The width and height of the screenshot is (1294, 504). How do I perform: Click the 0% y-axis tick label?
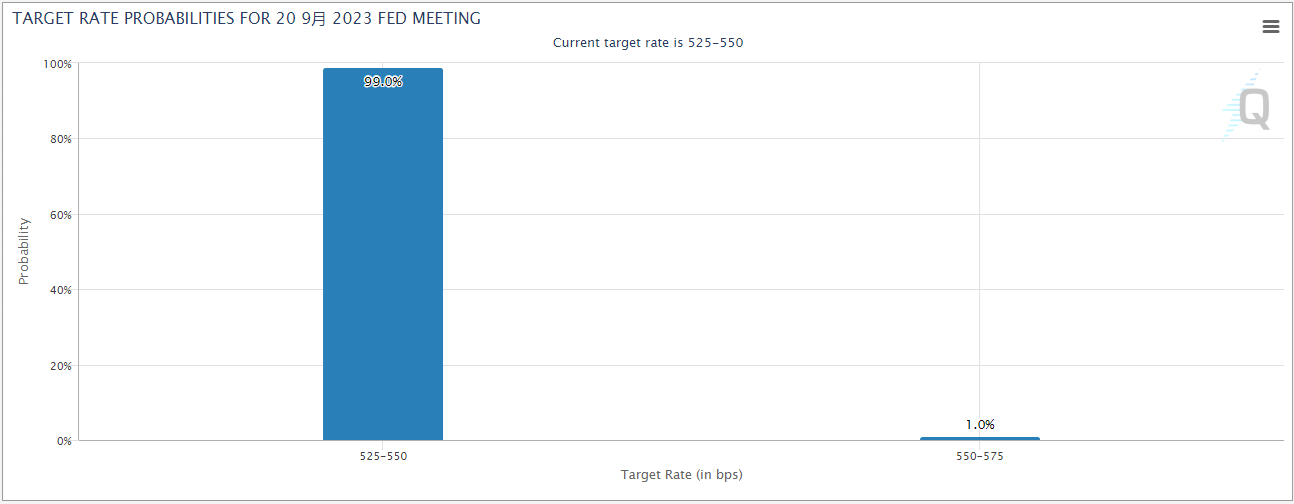[65, 441]
